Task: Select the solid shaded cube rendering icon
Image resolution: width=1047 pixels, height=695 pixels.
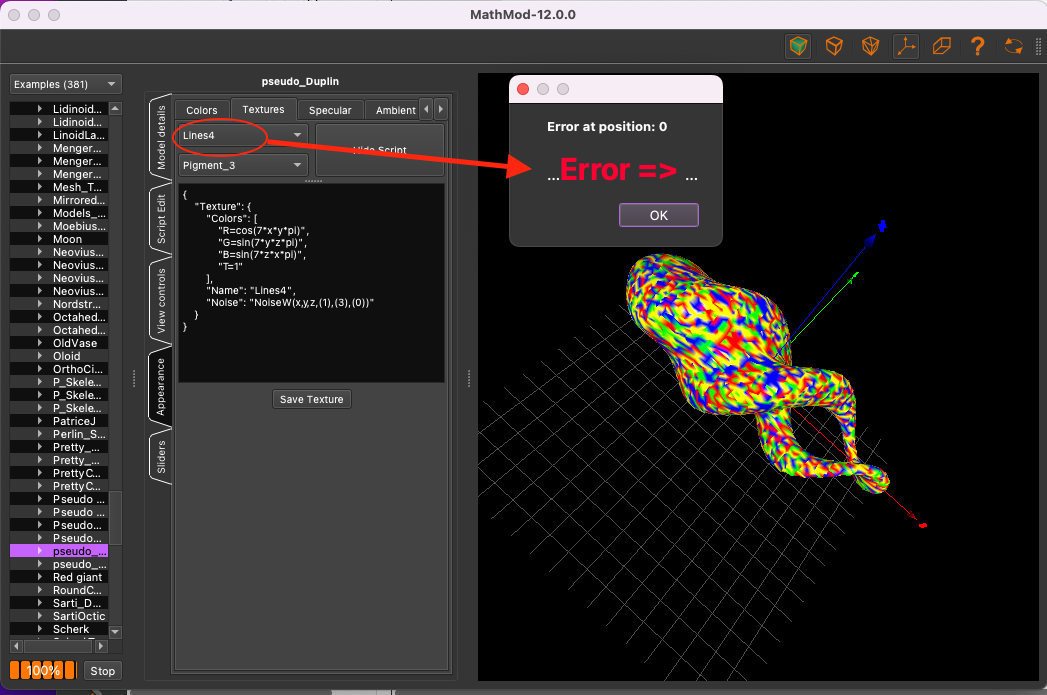Action: tap(797, 46)
